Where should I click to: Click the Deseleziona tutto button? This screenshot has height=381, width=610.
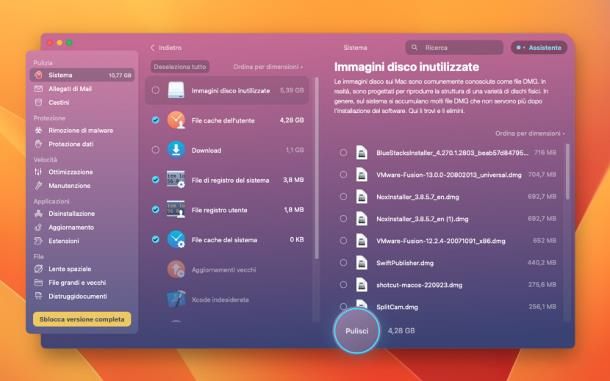180,67
